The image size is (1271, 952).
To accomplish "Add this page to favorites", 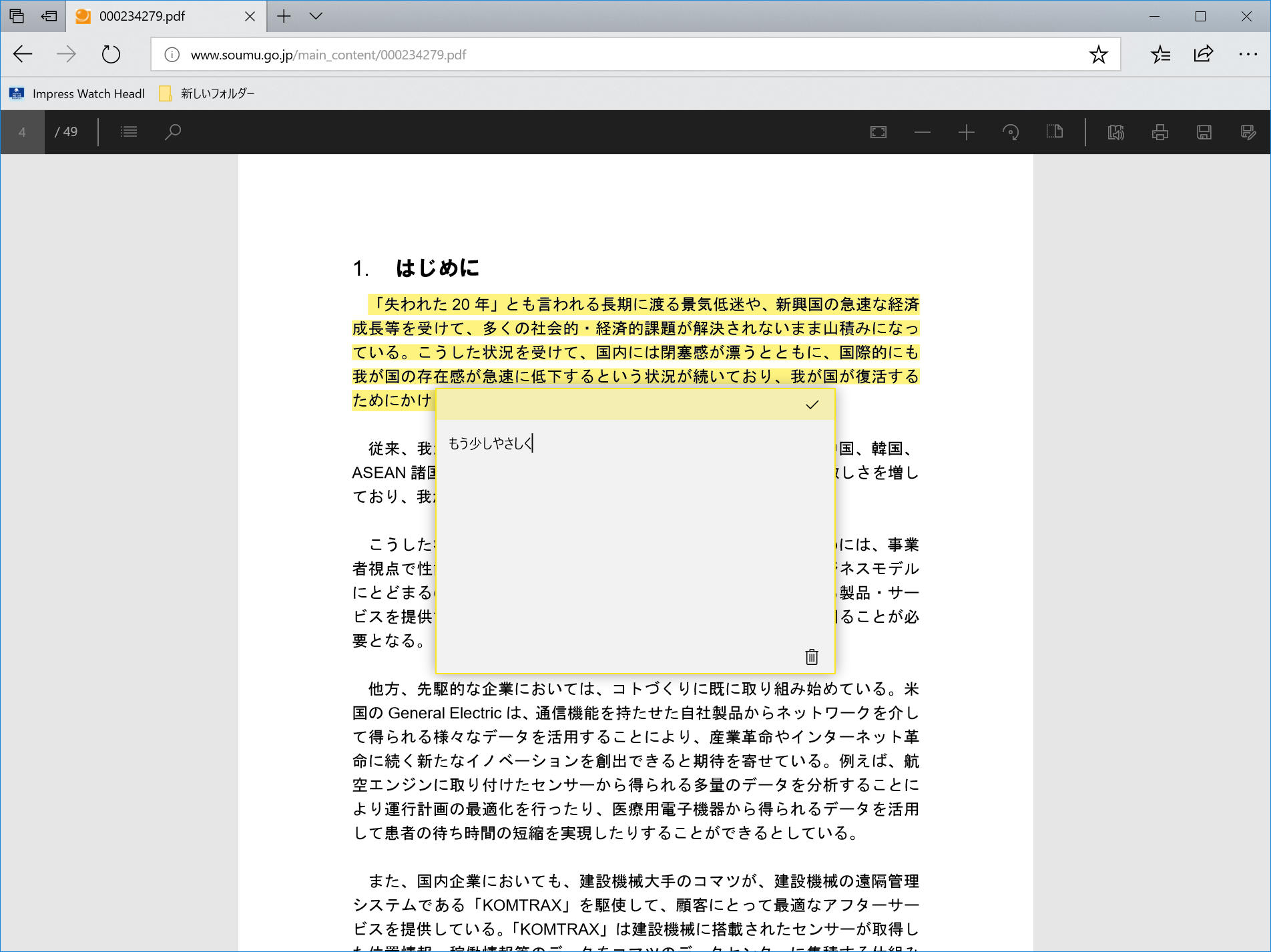I will [1098, 54].
